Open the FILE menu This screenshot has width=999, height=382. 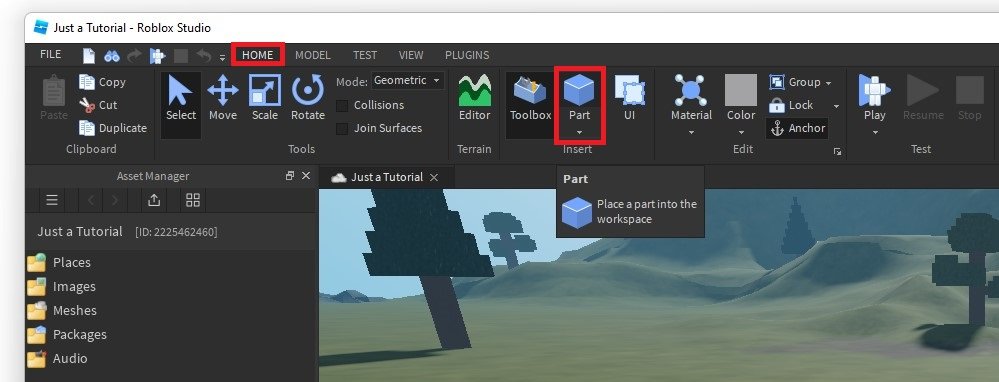point(50,55)
